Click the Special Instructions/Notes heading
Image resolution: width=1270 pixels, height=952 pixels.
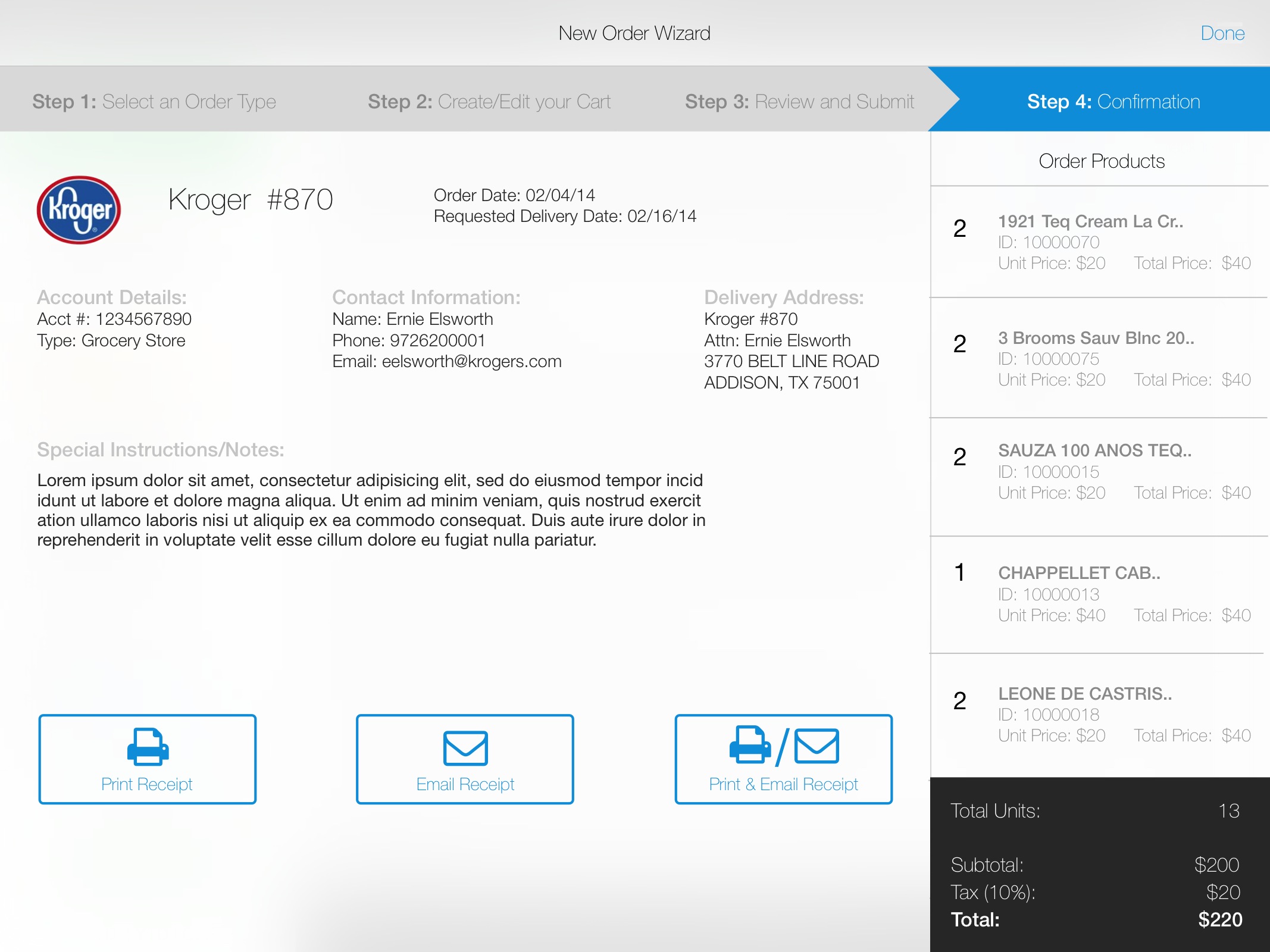tap(161, 450)
